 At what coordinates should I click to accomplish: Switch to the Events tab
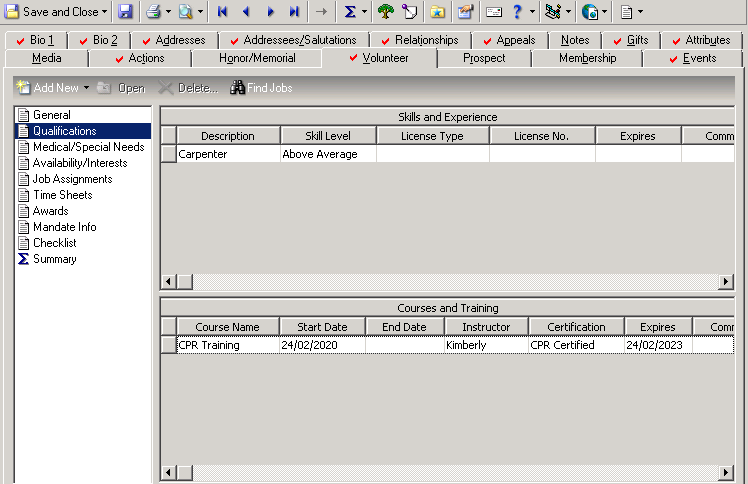(693, 58)
